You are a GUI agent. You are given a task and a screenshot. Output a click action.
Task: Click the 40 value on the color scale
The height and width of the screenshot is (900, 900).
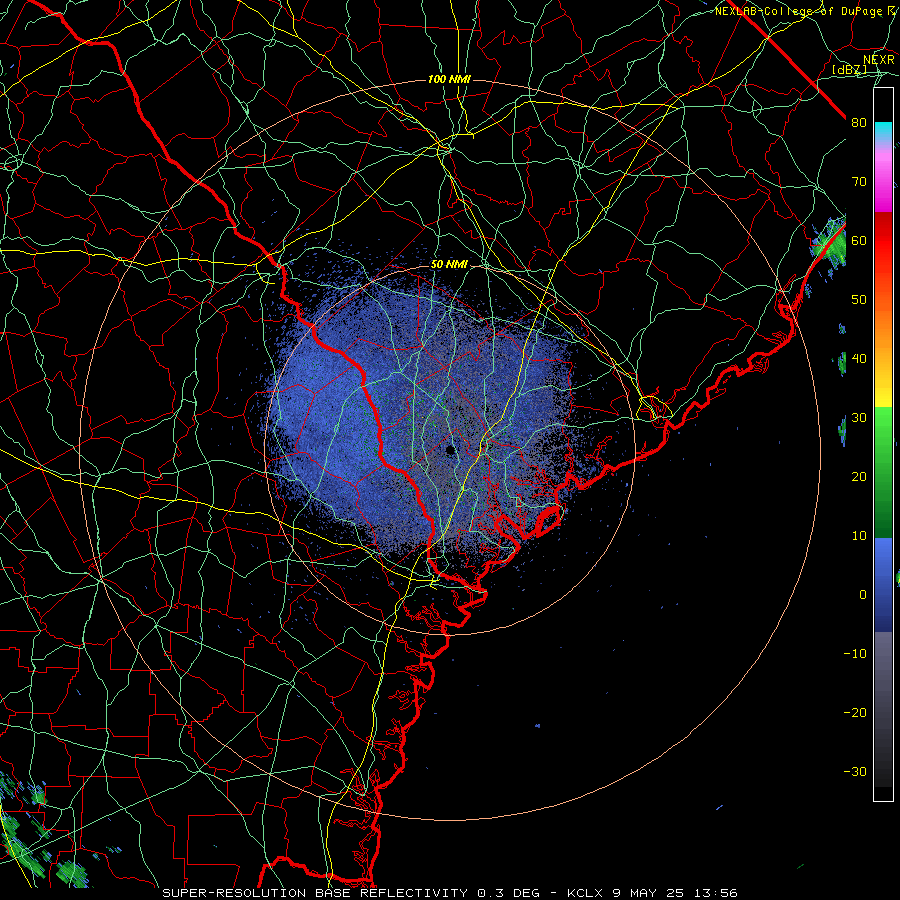point(859,359)
